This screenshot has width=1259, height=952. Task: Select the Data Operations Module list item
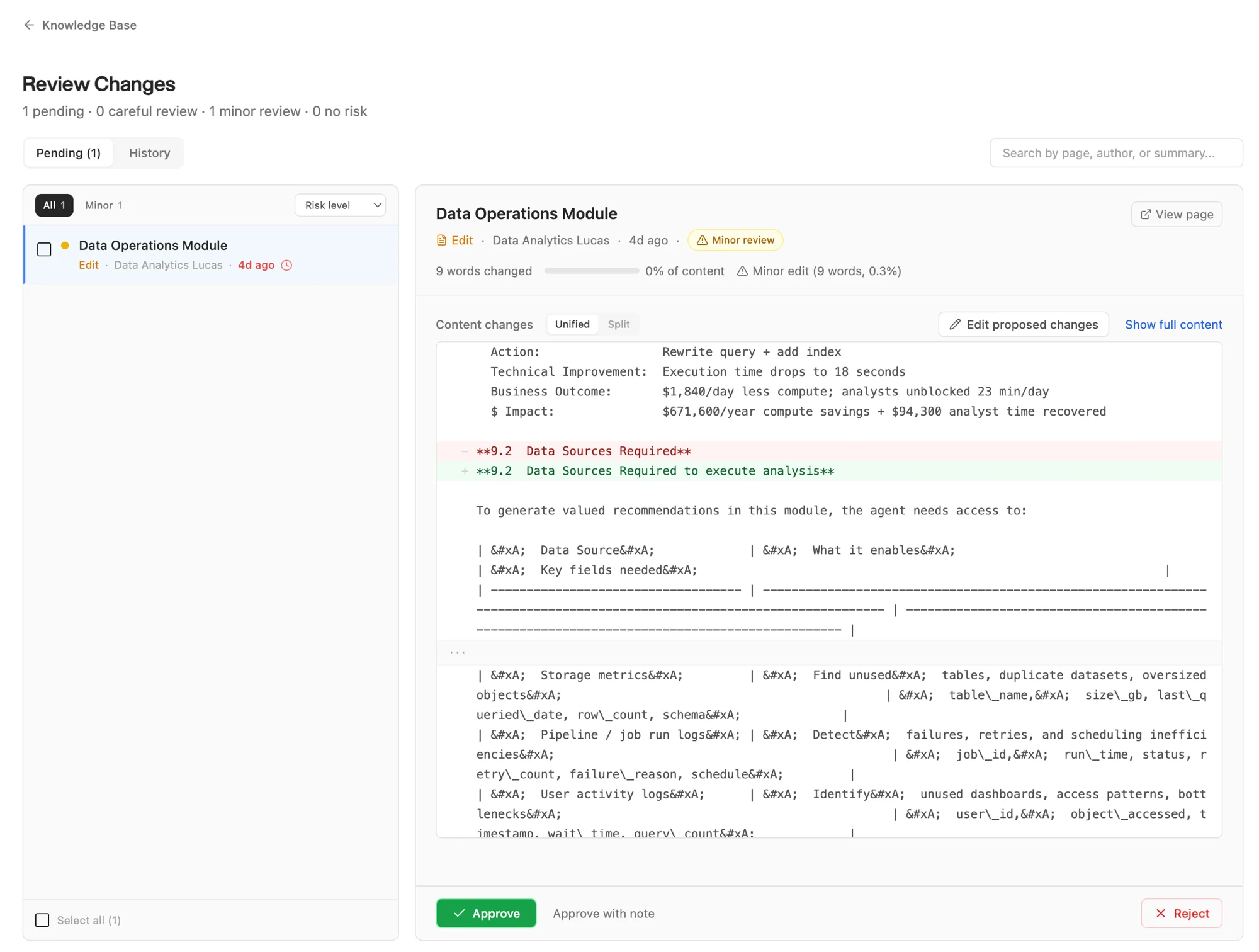point(211,254)
